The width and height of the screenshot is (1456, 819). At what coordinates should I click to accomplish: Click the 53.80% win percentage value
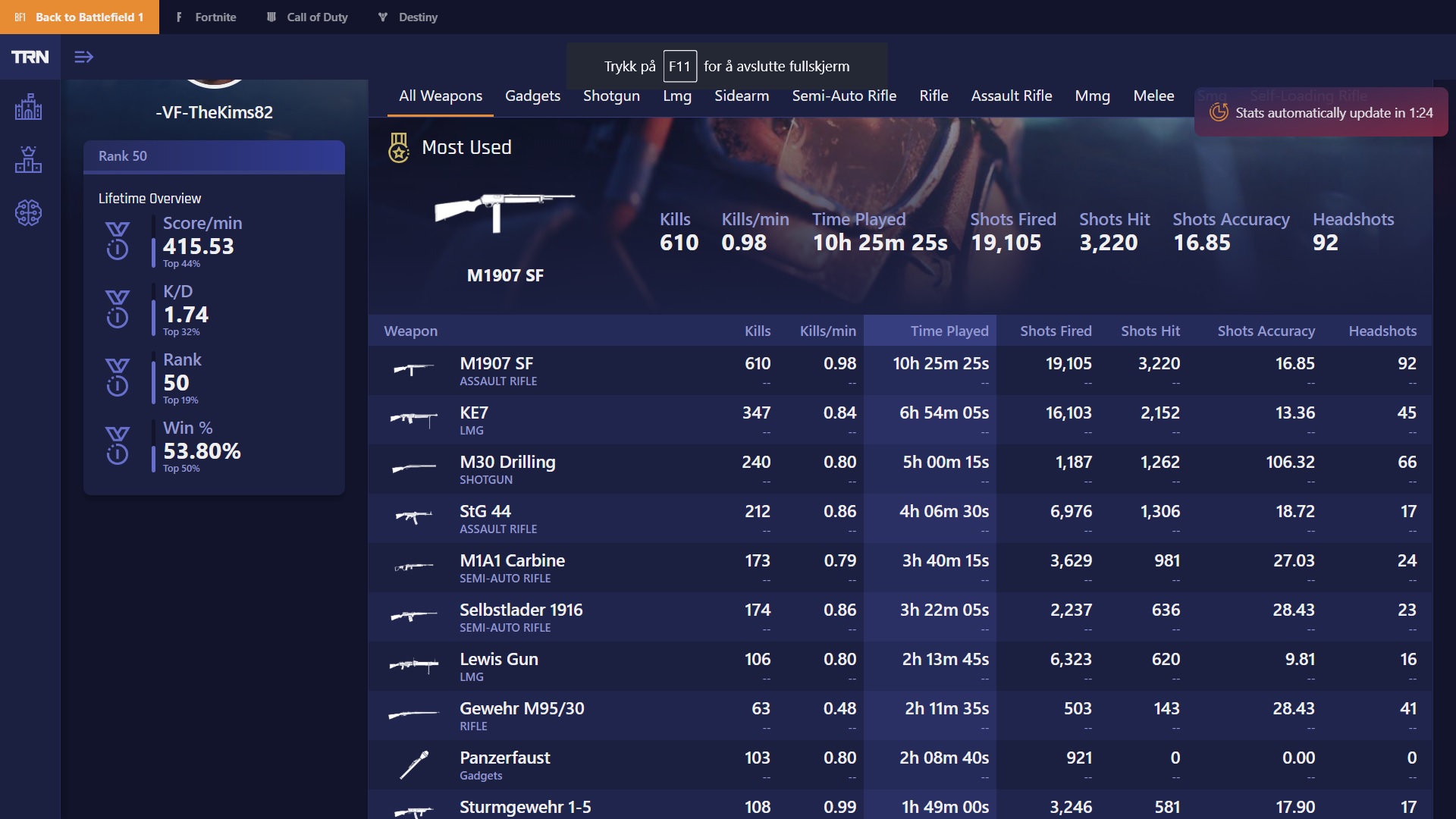pos(202,451)
